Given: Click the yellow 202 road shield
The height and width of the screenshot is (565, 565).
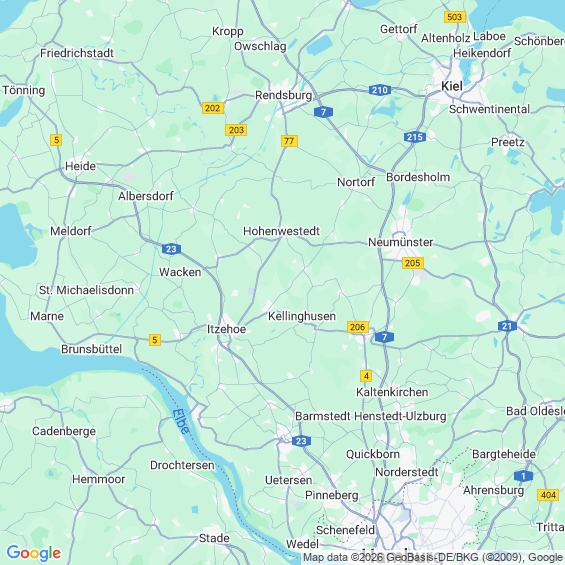Looking at the screenshot, I should coord(213,108).
